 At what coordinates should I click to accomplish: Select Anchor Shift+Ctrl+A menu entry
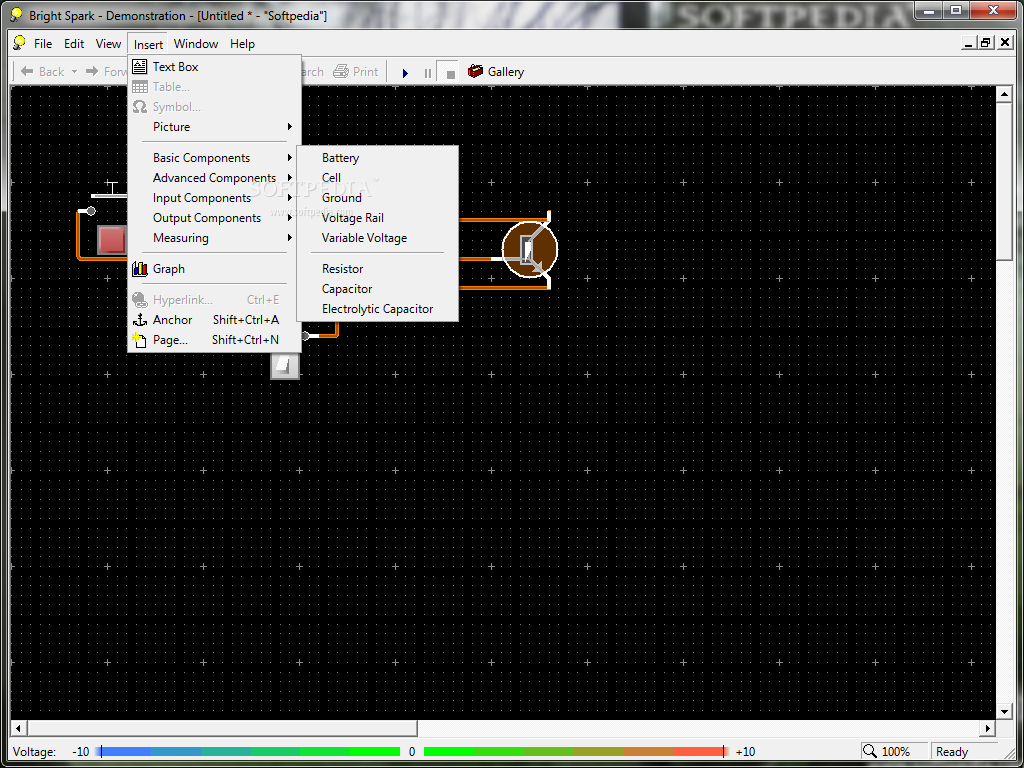click(214, 319)
